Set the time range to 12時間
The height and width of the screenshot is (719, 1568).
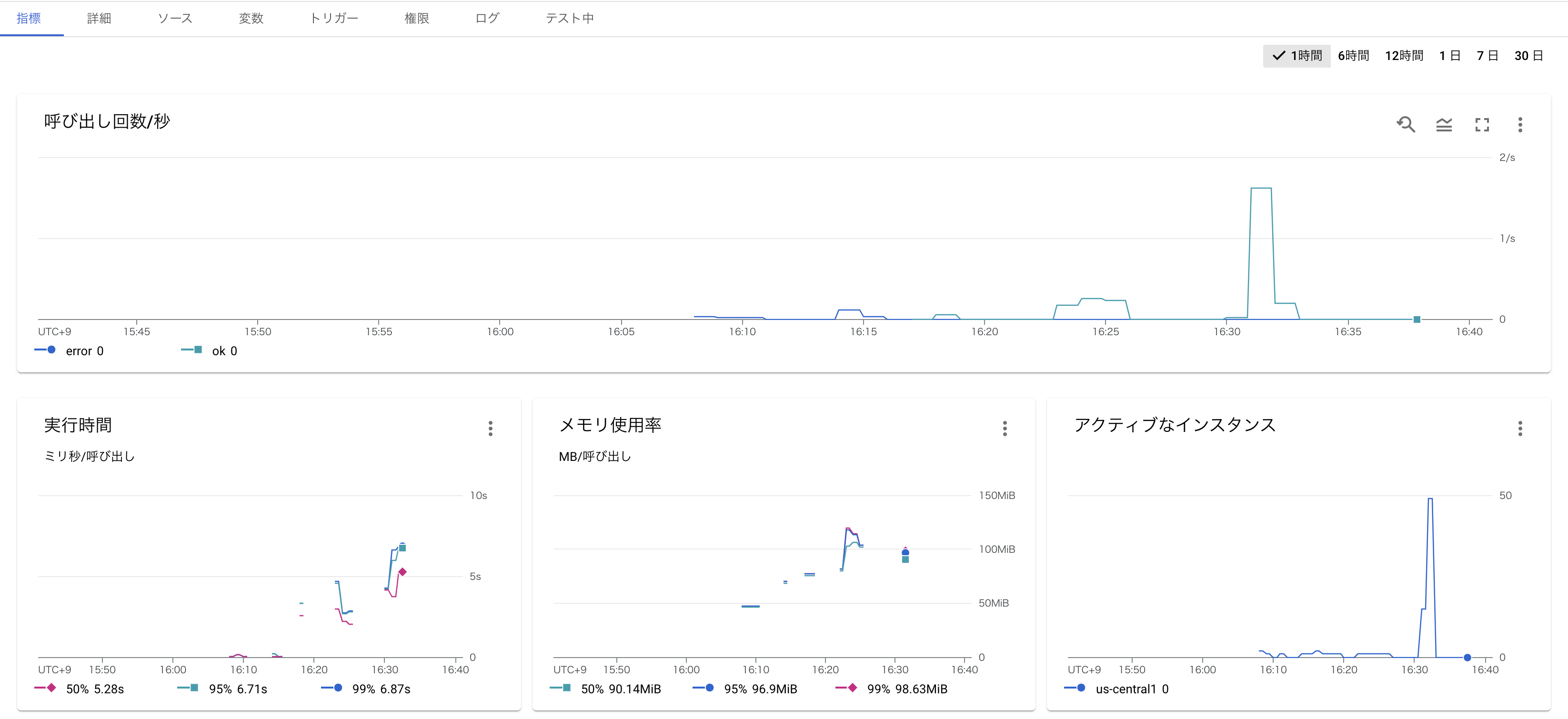1404,56
